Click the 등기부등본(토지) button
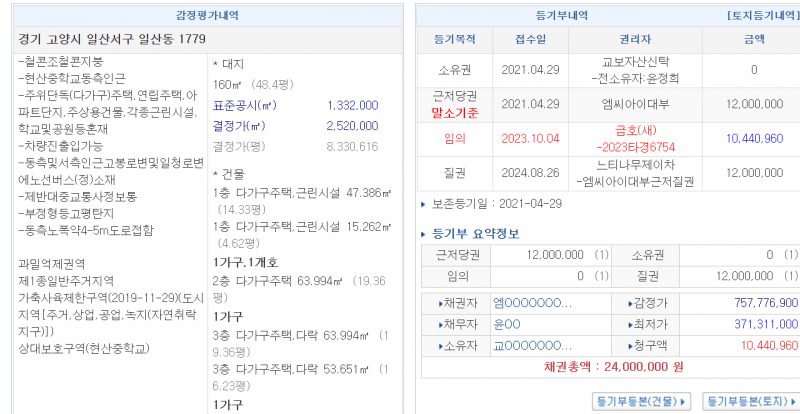The height and width of the screenshot is (414, 800). tap(752, 401)
